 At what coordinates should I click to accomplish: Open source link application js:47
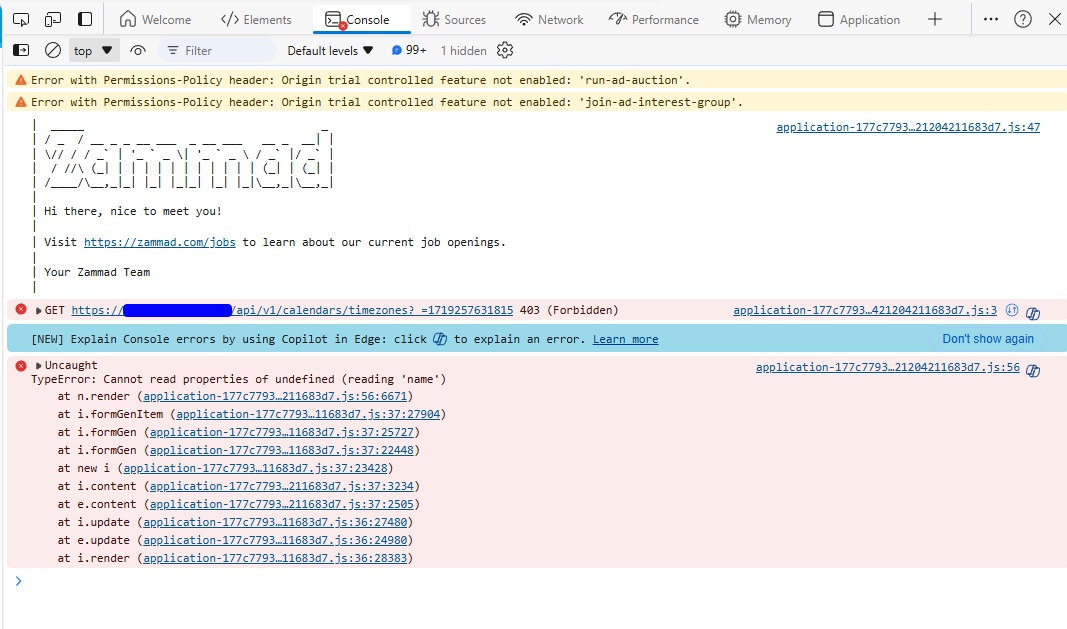click(908, 127)
